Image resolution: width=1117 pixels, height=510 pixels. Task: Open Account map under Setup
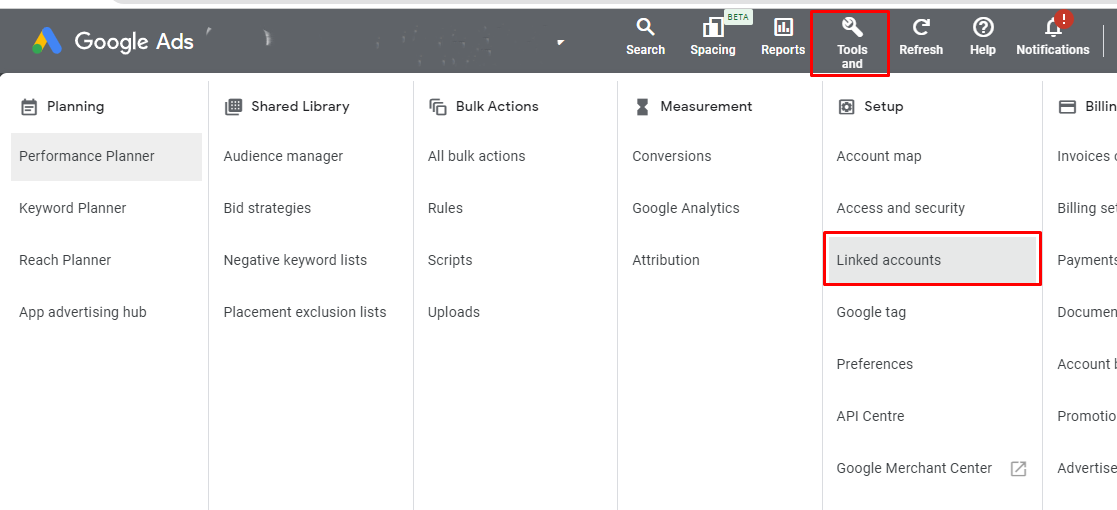(x=878, y=156)
